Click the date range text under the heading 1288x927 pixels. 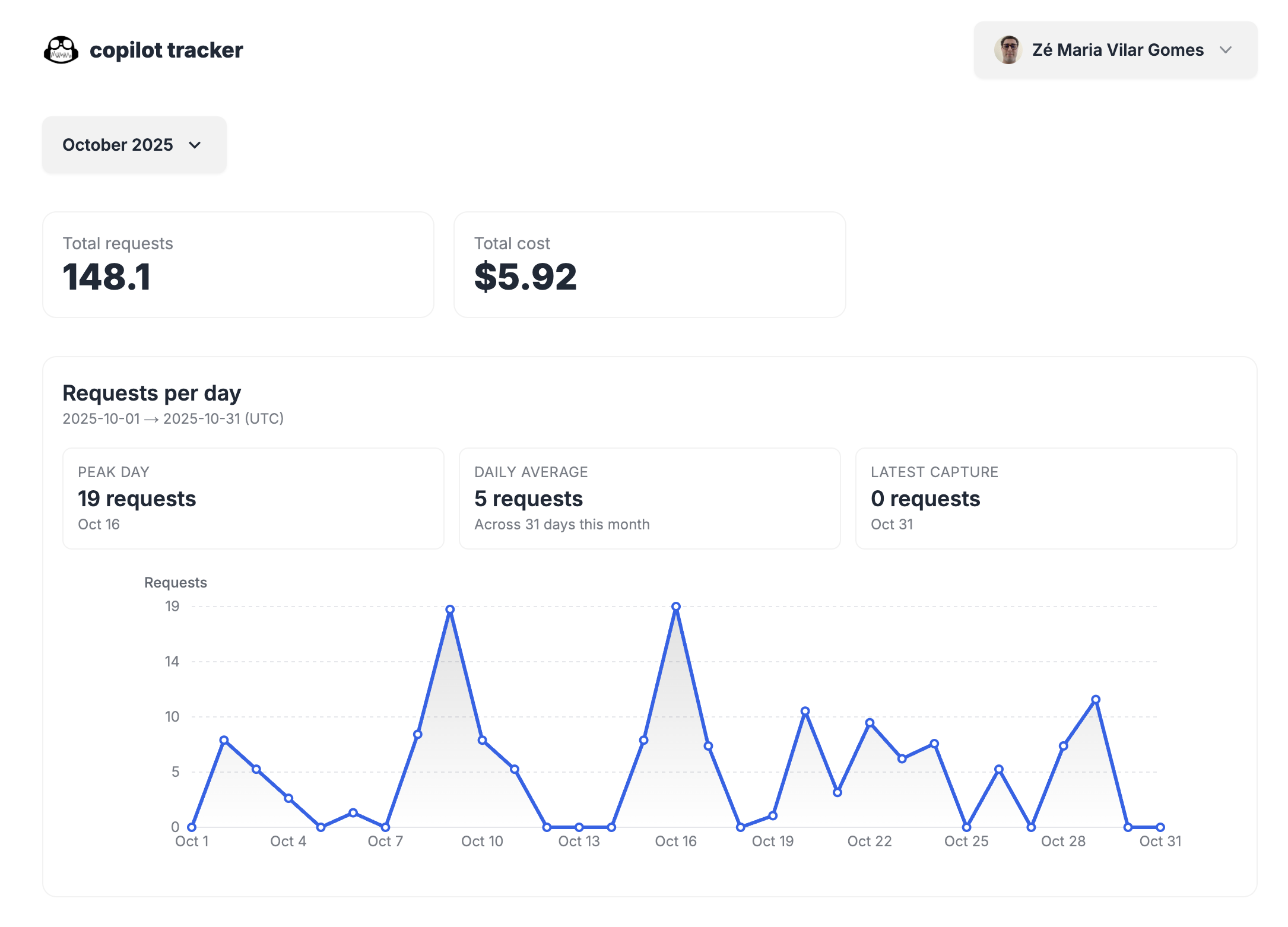[173, 418]
